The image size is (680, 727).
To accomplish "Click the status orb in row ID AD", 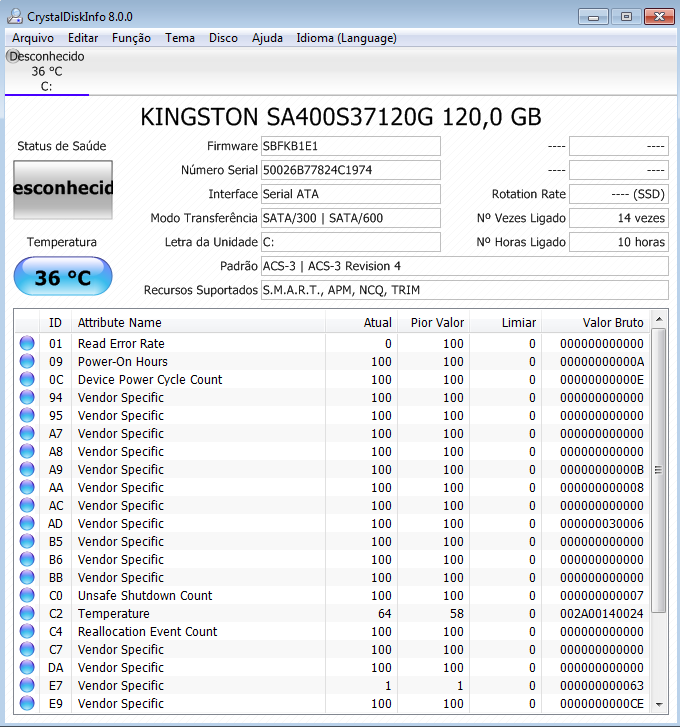I will [x=27, y=523].
